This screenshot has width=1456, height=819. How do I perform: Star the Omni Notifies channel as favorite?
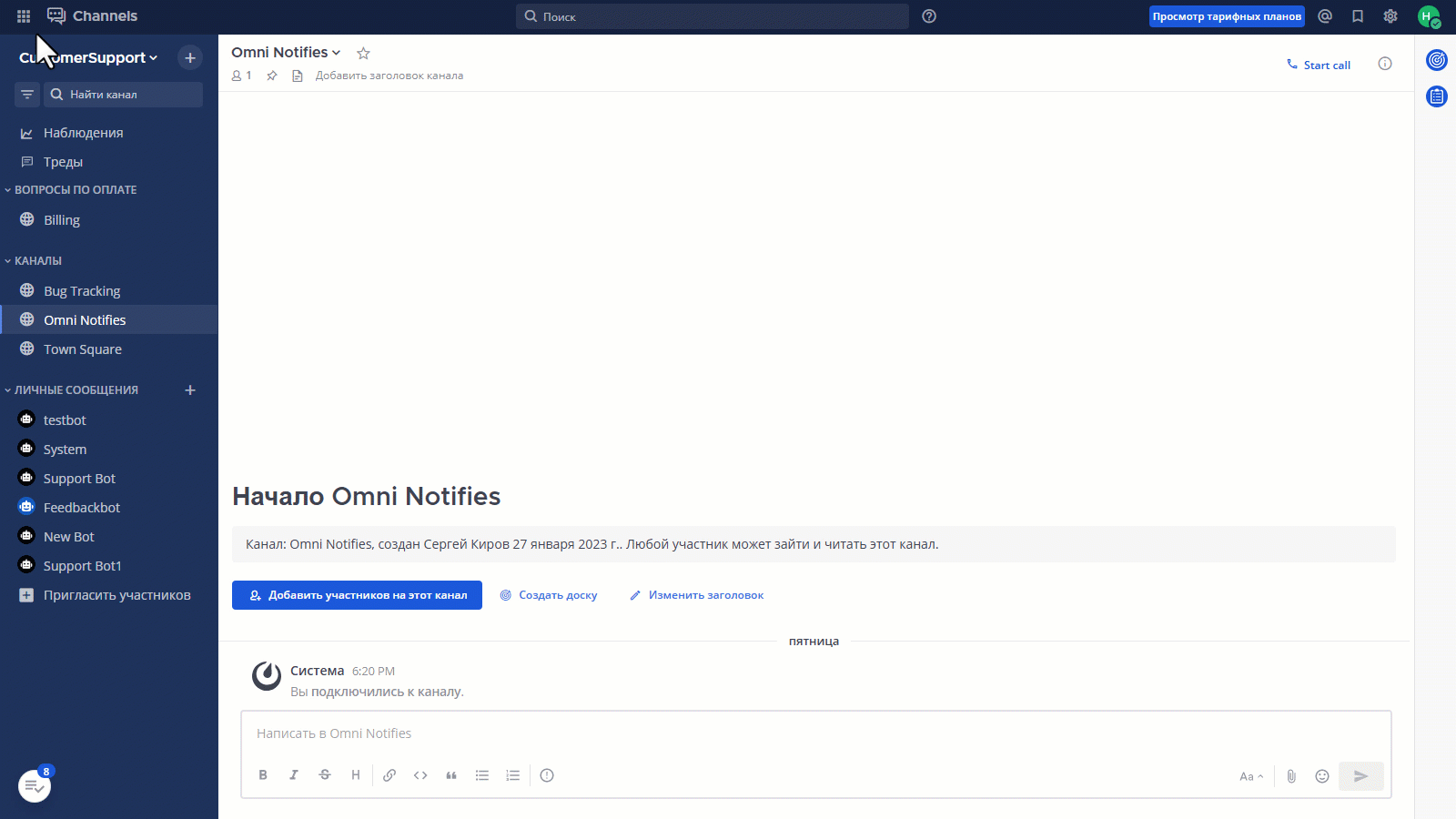(x=363, y=54)
